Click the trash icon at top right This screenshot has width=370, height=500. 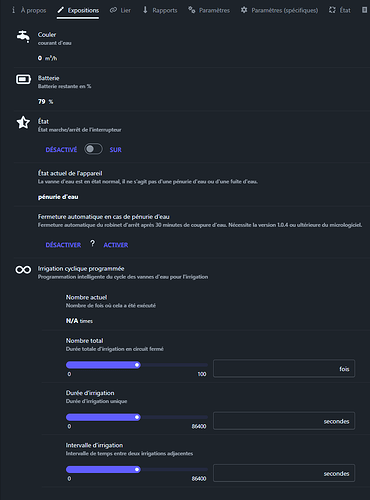coord(364,10)
